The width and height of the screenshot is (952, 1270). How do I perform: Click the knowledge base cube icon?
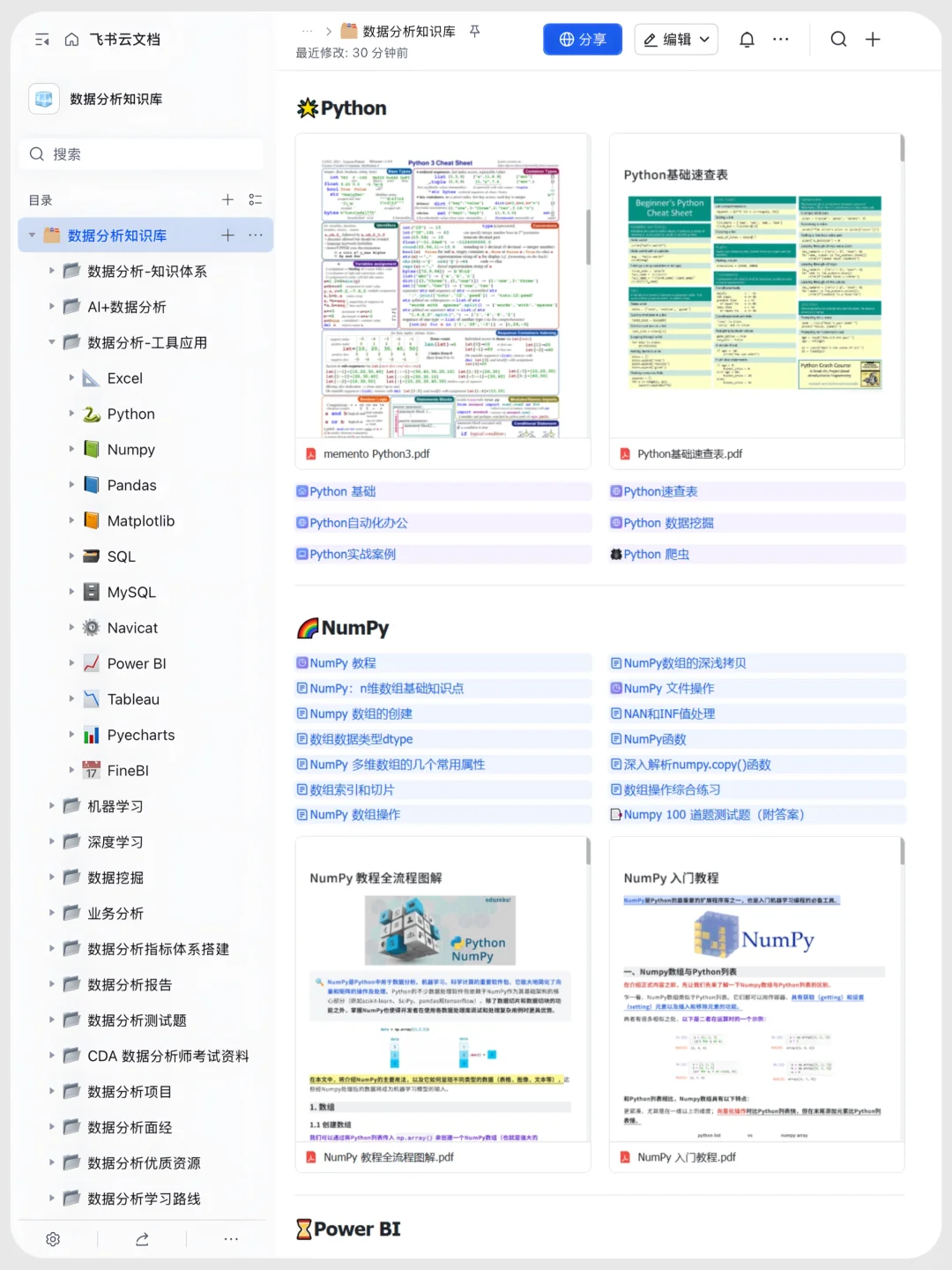point(44,99)
